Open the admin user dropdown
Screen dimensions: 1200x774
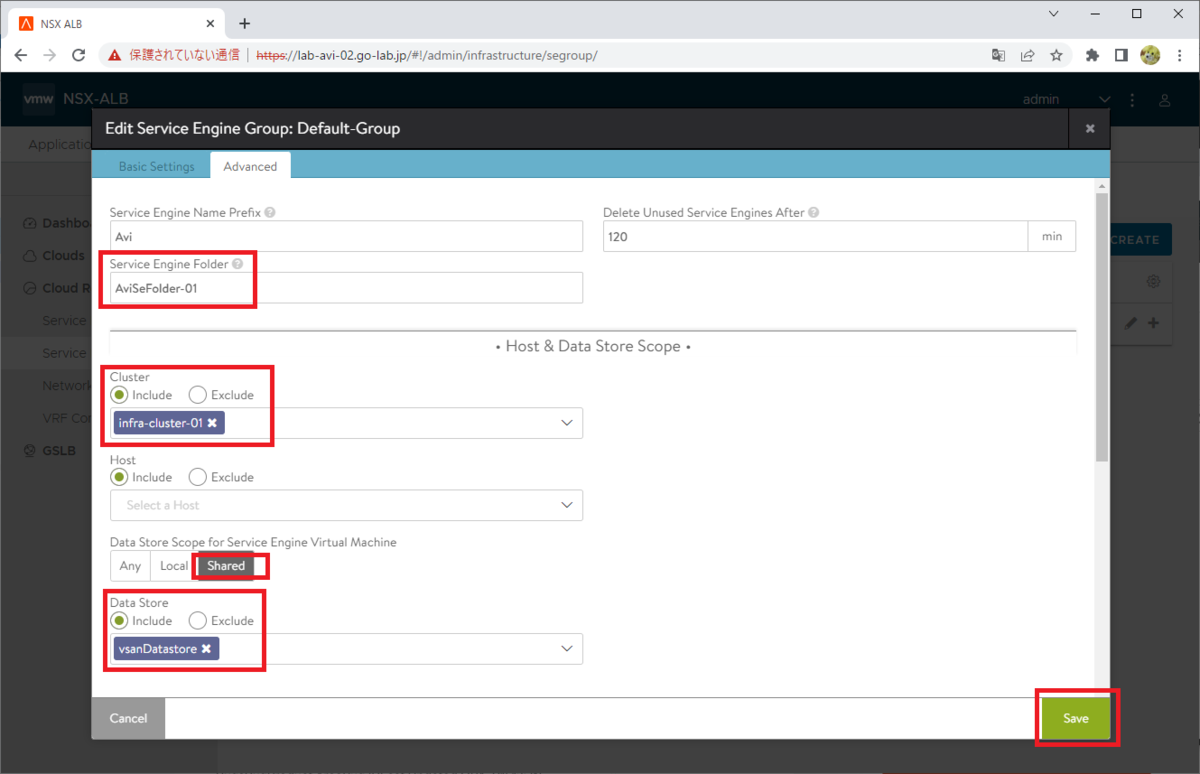[x=1066, y=100]
